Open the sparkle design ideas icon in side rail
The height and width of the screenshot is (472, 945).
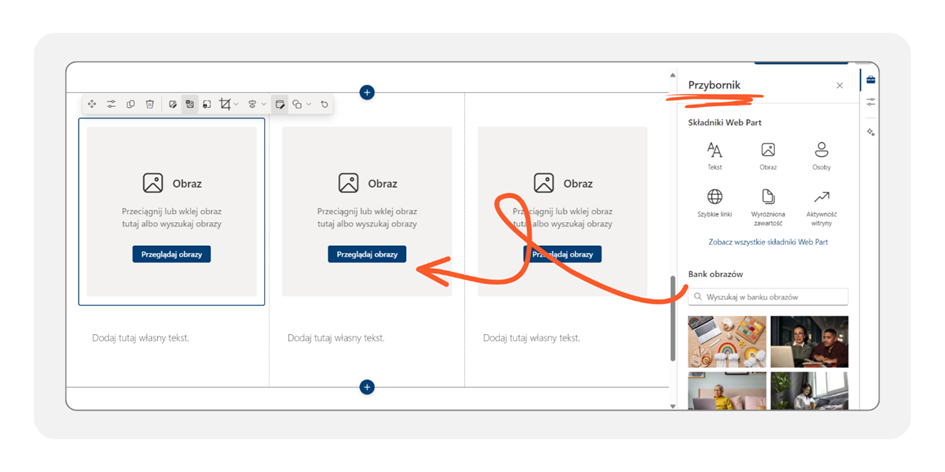[870, 132]
